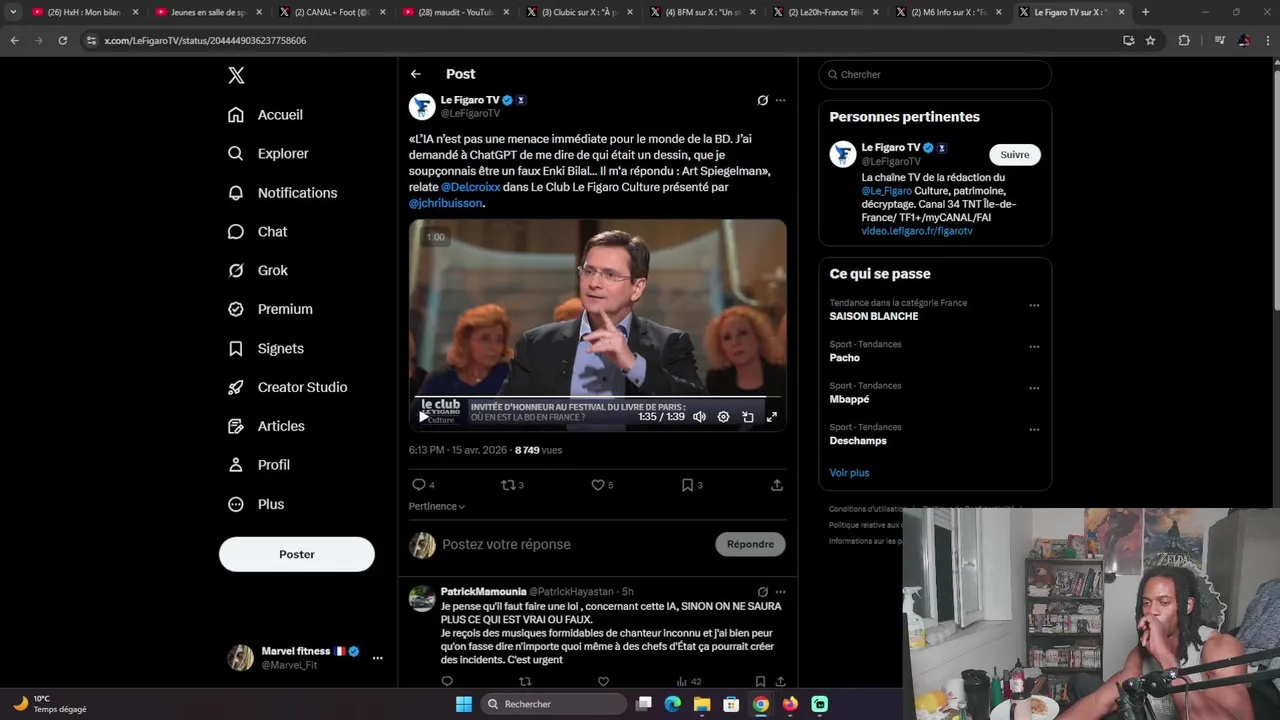Open Firefox from the taskbar
Viewport: 1280px width, 720px height.
(x=790, y=704)
